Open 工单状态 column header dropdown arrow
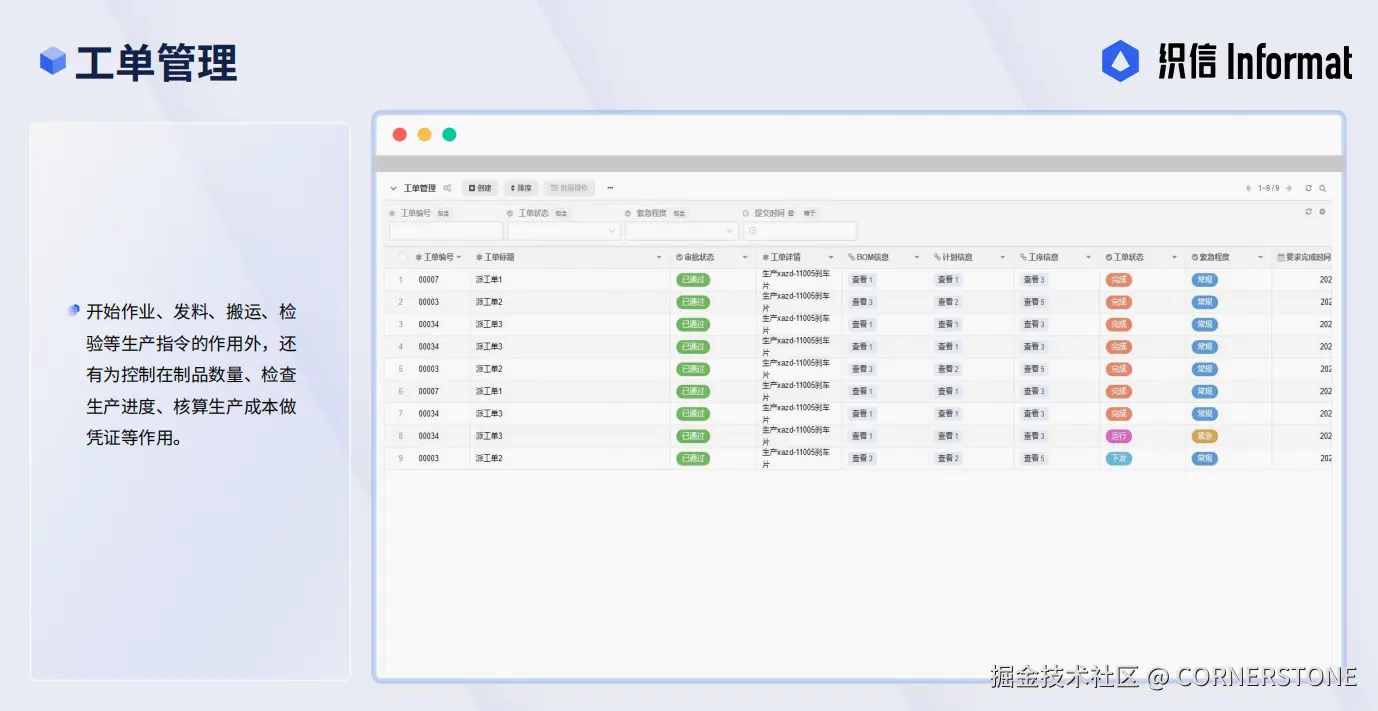1378x711 pixels. (1175, 258)
